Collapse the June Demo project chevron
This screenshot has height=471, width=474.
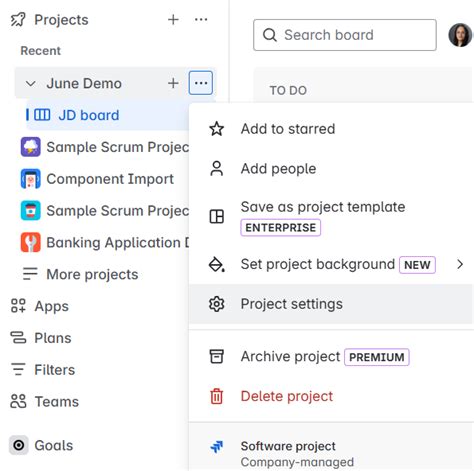pos(31,83)
